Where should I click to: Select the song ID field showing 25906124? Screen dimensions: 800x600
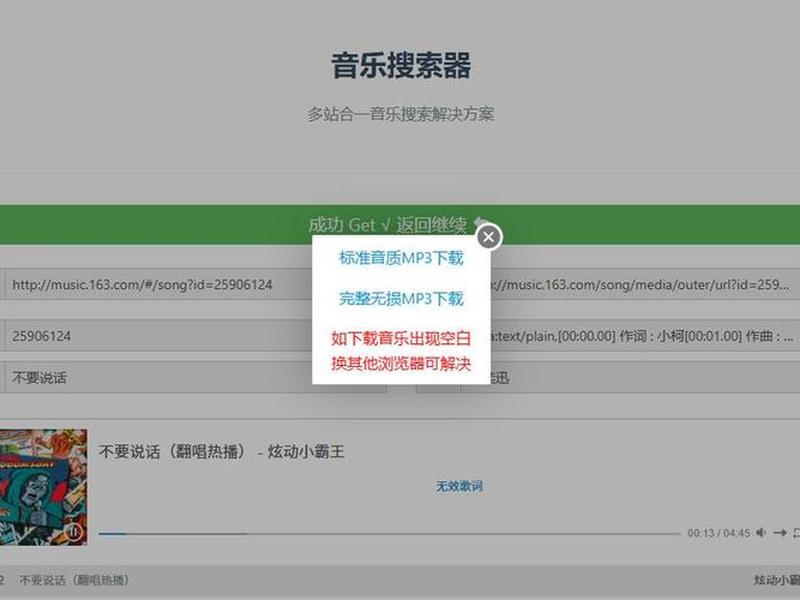pyautogui.click(x=158, y=336)
